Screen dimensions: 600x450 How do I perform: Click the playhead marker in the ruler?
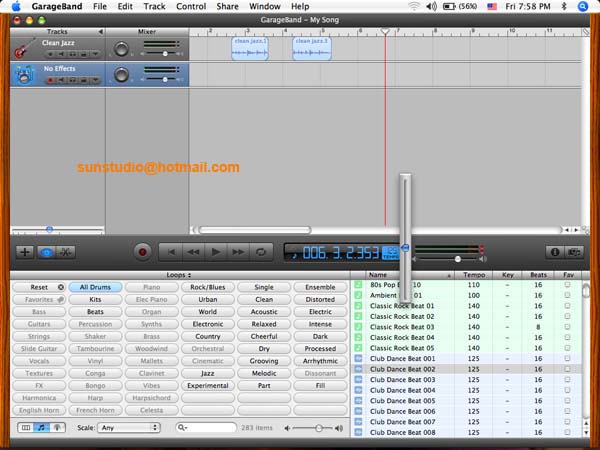tap(385, 32)
